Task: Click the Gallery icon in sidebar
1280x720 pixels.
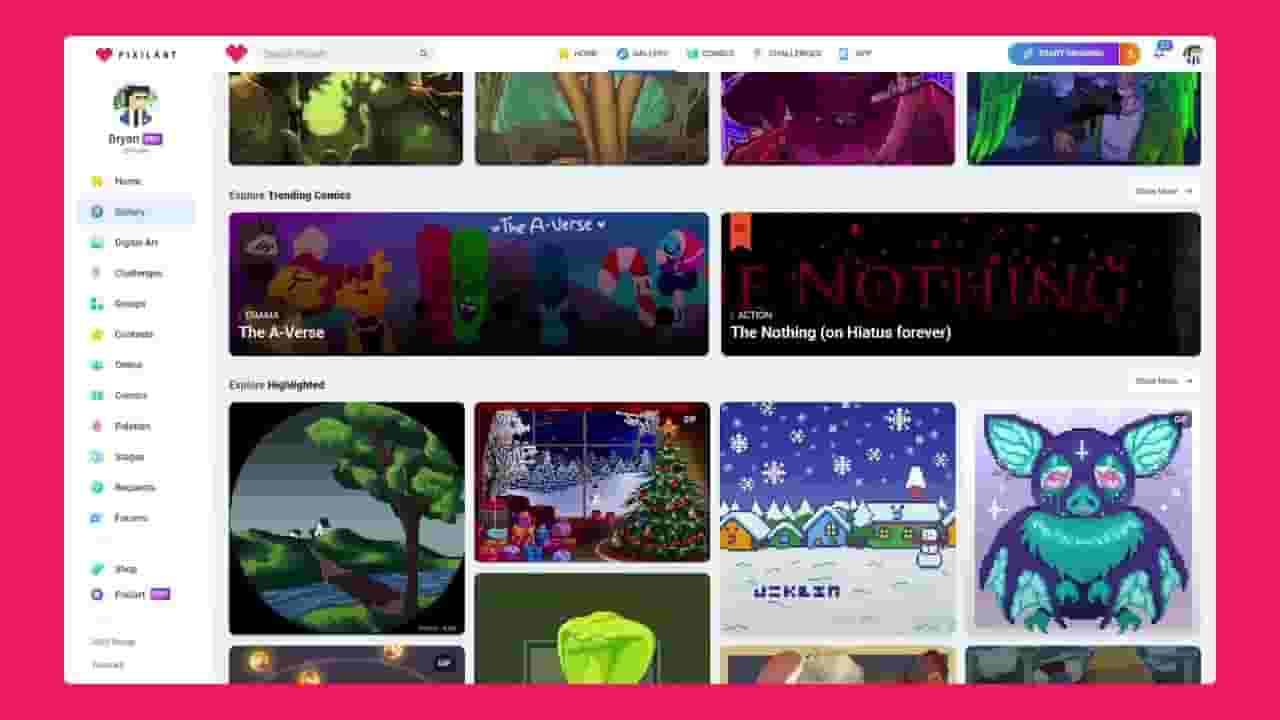Action: tap(97, 212)
